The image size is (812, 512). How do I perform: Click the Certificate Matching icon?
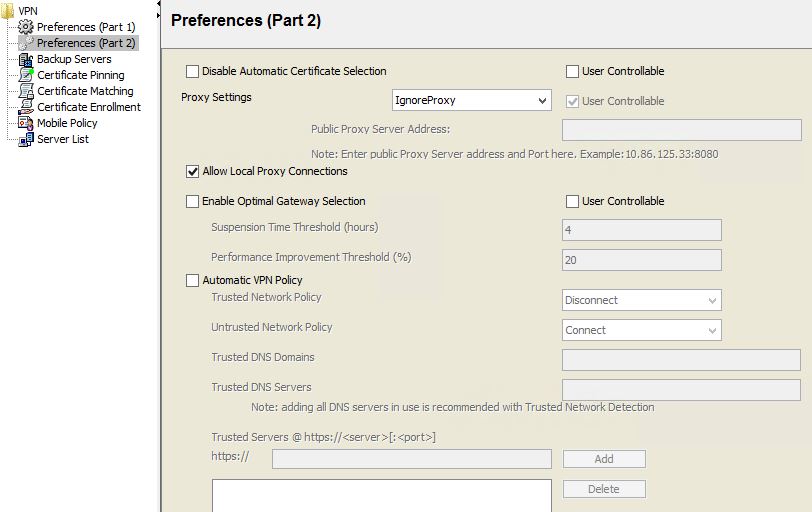click(x=25, y=91)
